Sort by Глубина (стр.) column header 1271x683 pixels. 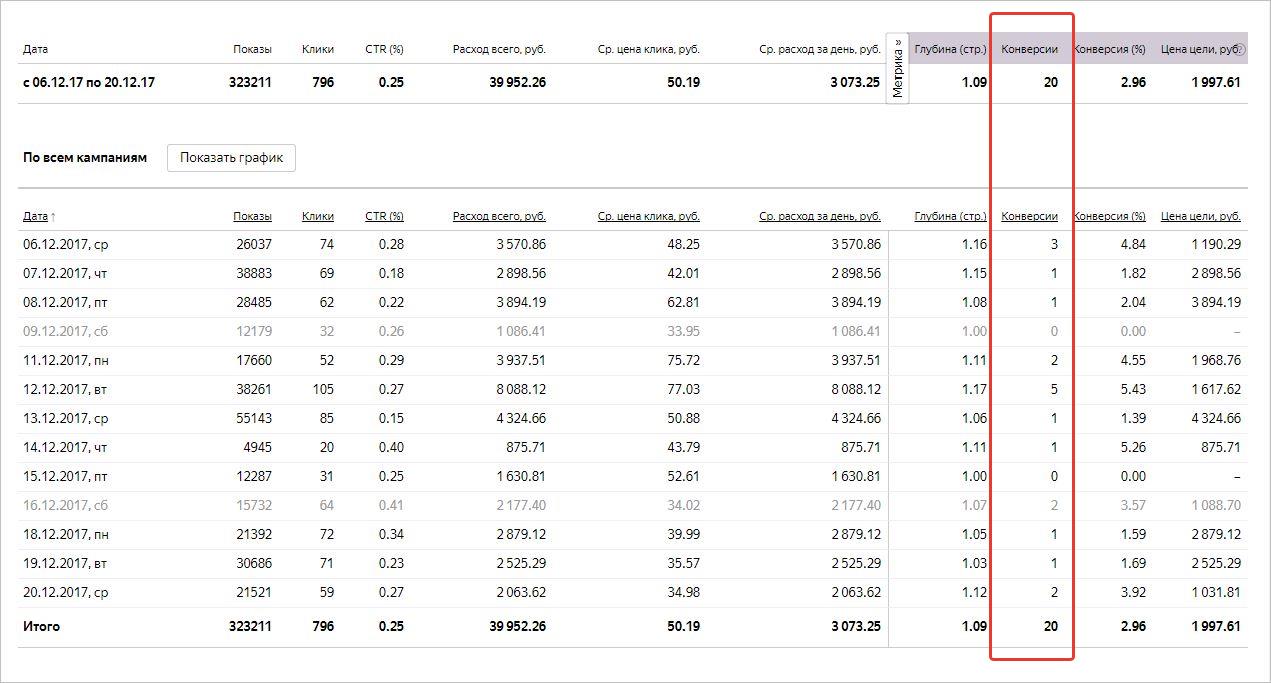pyautogui.click(x=950, y=216)
